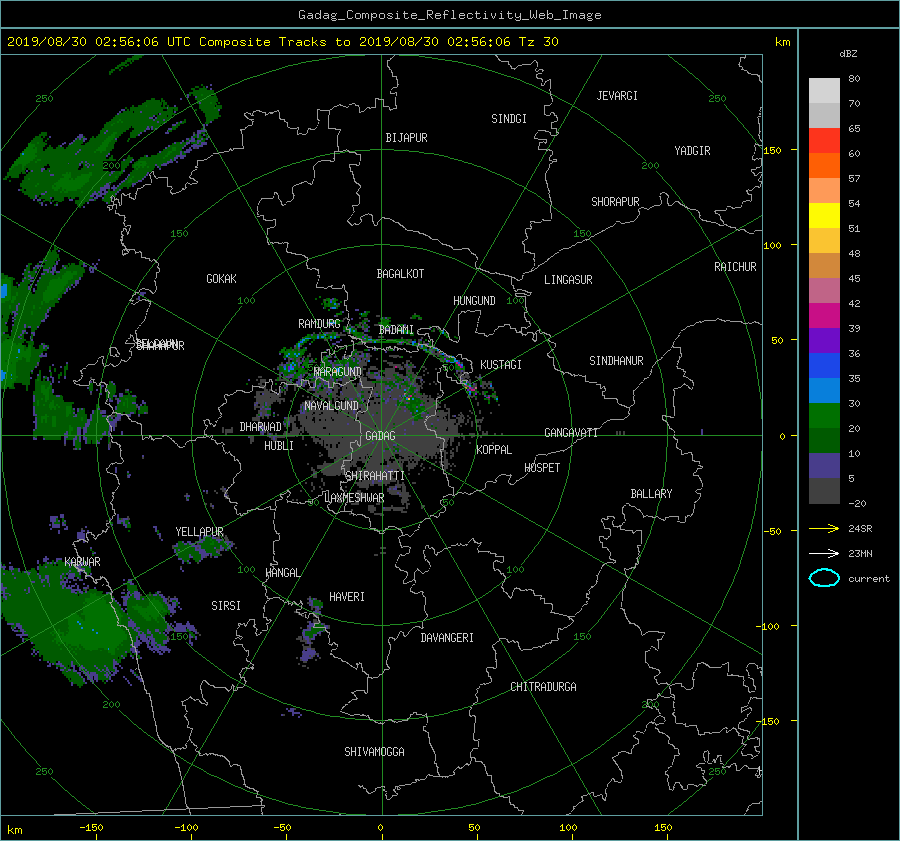Click the BALLARY city label

651,494
